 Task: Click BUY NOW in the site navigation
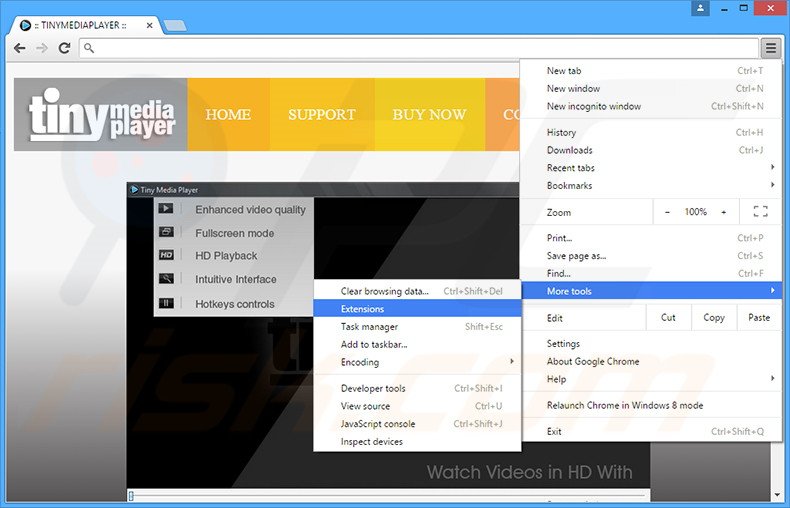pyautogui.click(x=429, y=114)
